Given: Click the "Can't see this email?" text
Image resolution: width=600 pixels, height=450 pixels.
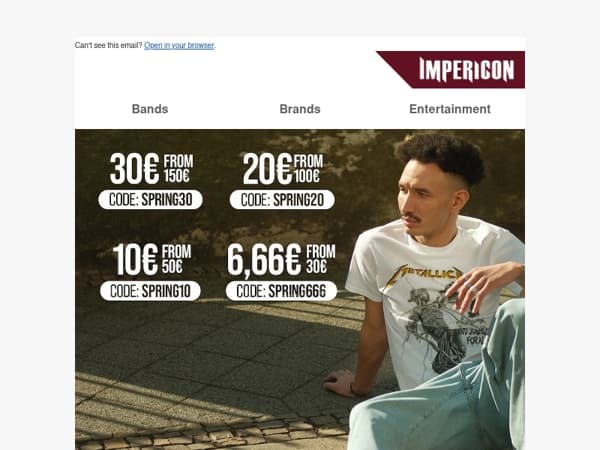Looking at the screenshot, I should point(109,45).
